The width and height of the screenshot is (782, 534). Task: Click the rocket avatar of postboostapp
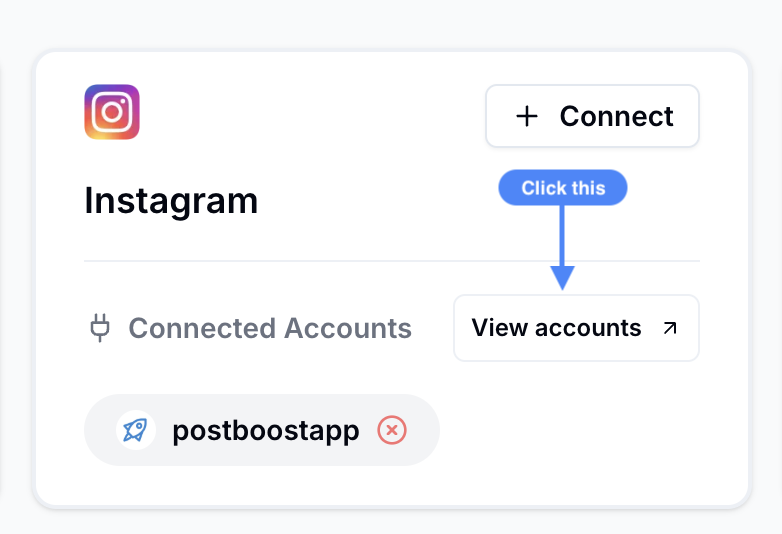(136, 430)
